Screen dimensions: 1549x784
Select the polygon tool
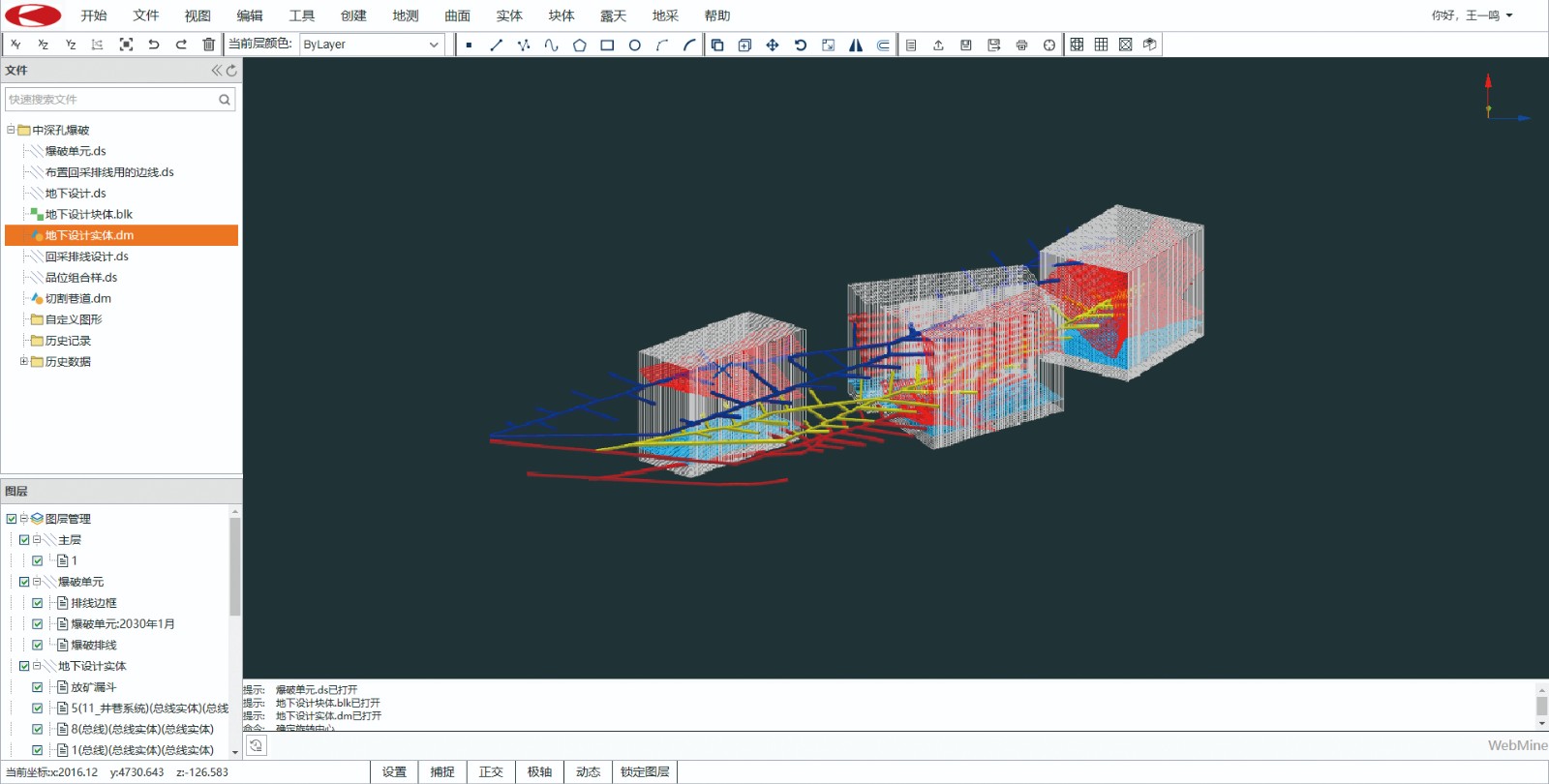pos(579,45)
